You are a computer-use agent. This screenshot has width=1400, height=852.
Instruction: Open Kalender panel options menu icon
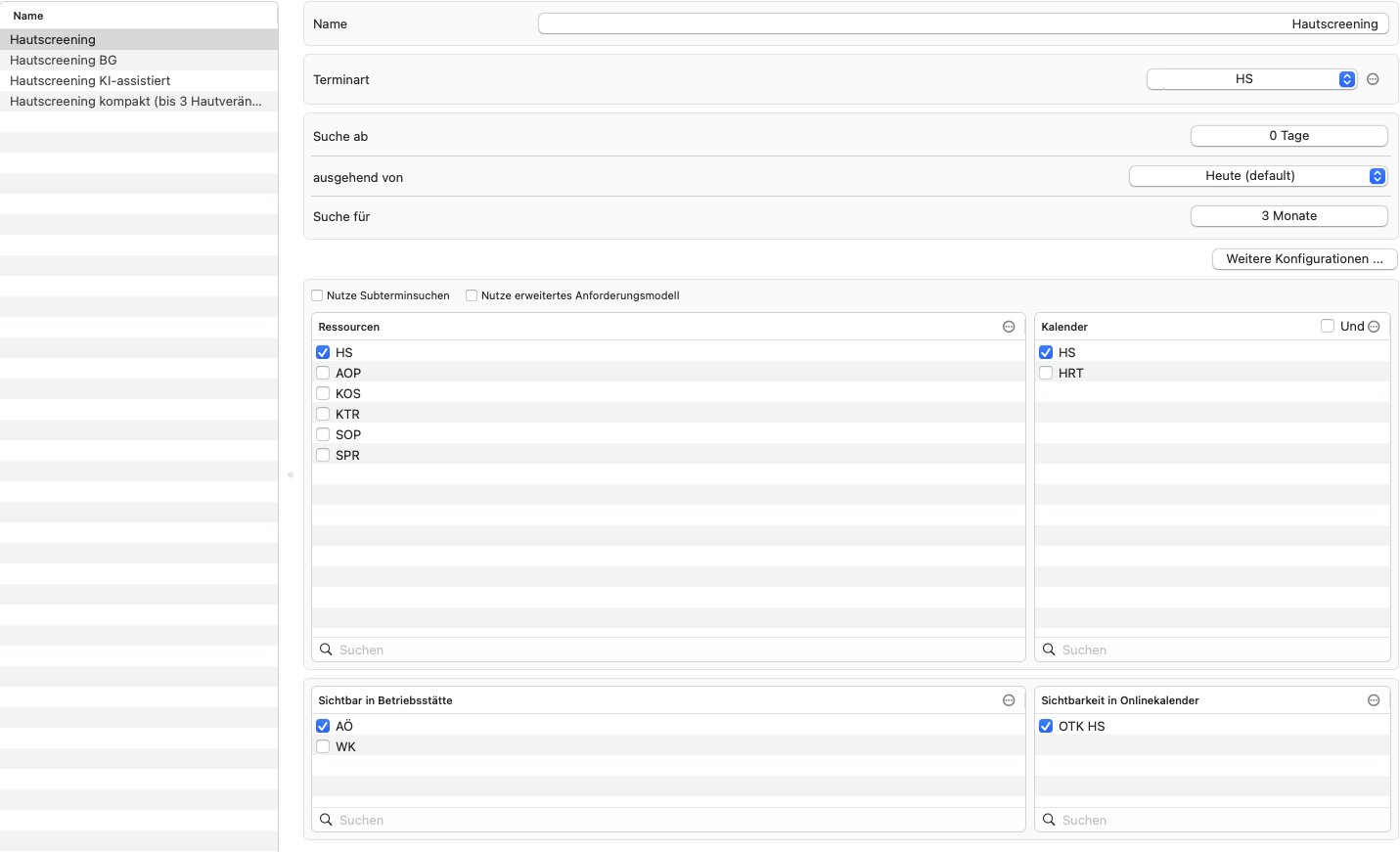(1374, 327)
